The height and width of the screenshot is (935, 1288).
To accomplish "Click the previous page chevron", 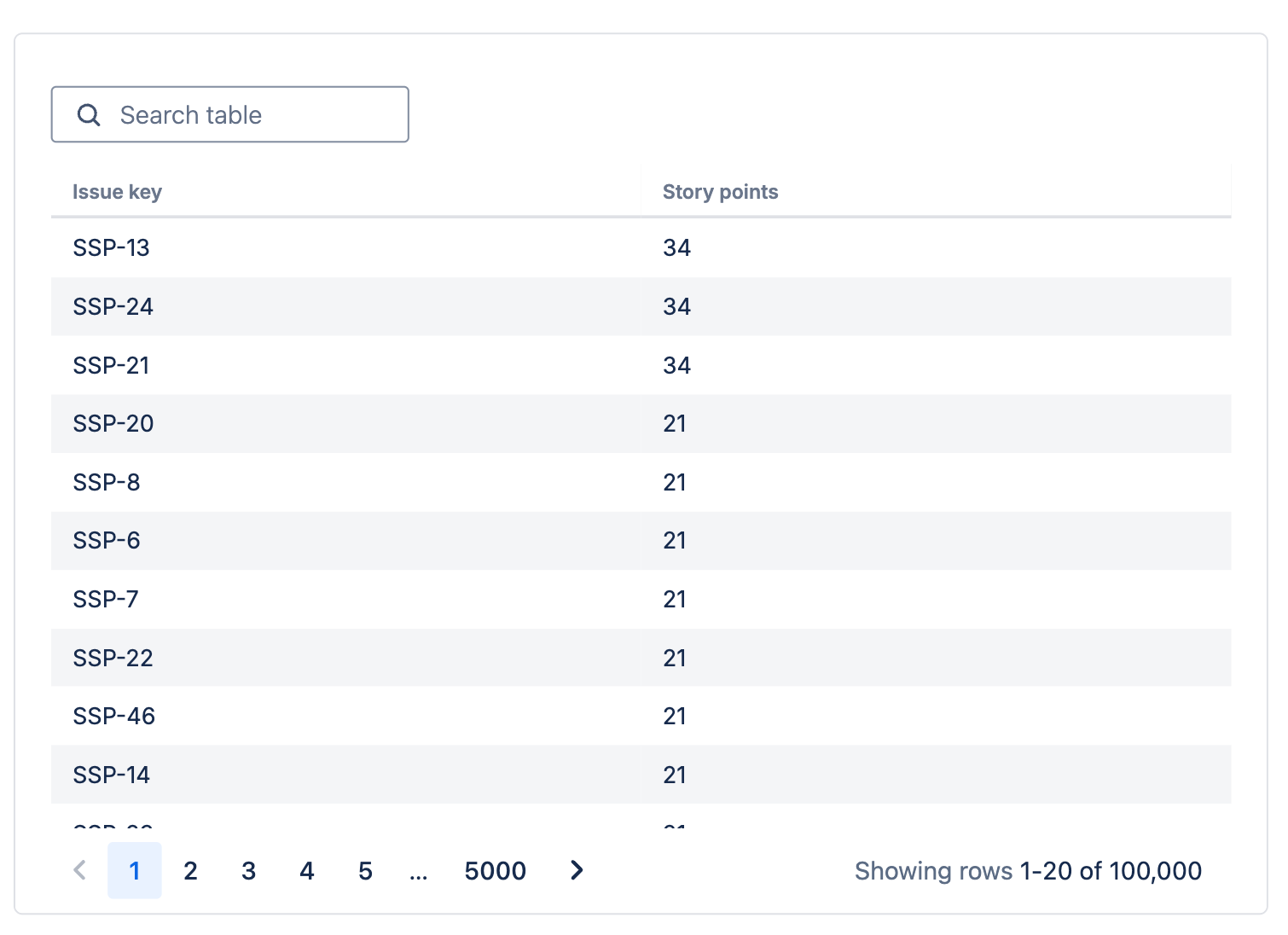I will (x=80, y=870).
